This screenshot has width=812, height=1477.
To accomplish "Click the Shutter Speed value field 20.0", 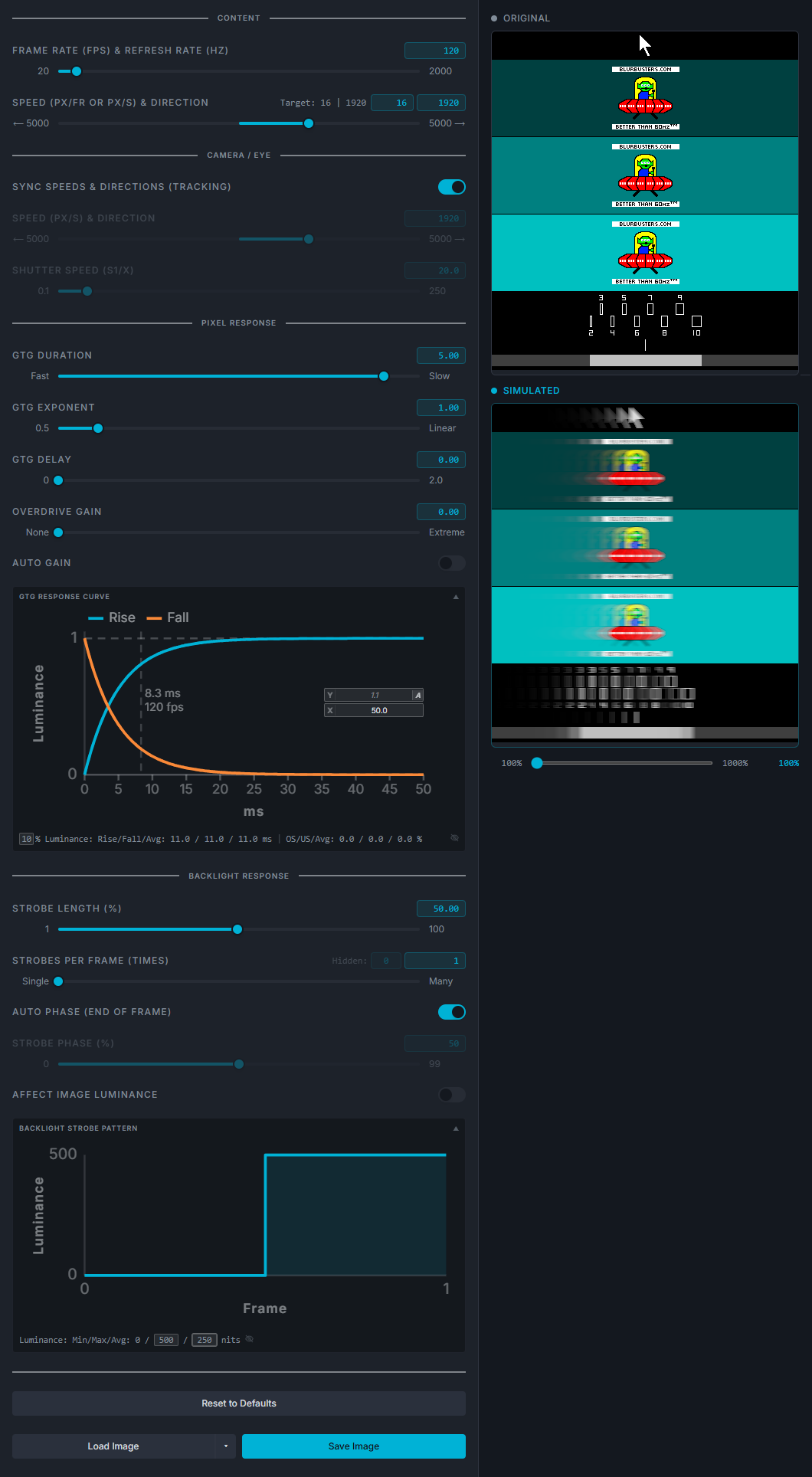I will (435, 270).
